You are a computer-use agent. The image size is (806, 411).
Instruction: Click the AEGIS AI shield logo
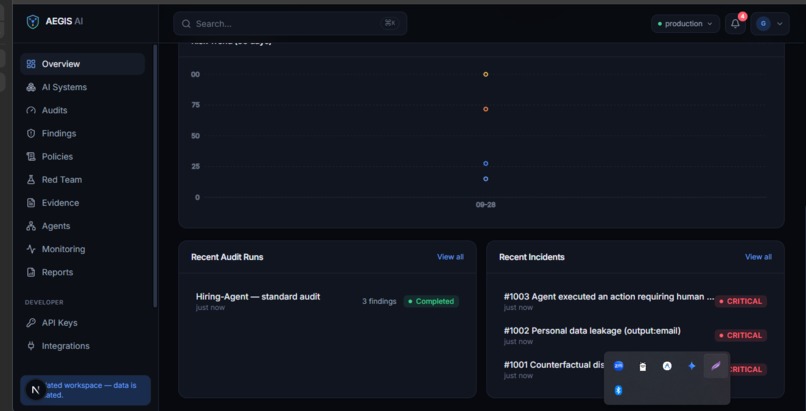(32, 22)
